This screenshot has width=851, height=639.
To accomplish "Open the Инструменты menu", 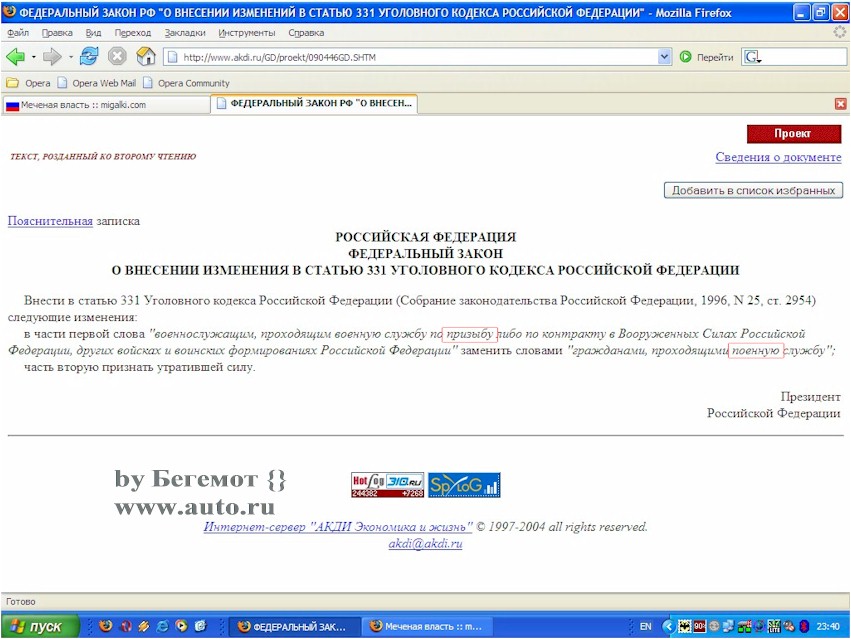I will [x=246, y=32].
